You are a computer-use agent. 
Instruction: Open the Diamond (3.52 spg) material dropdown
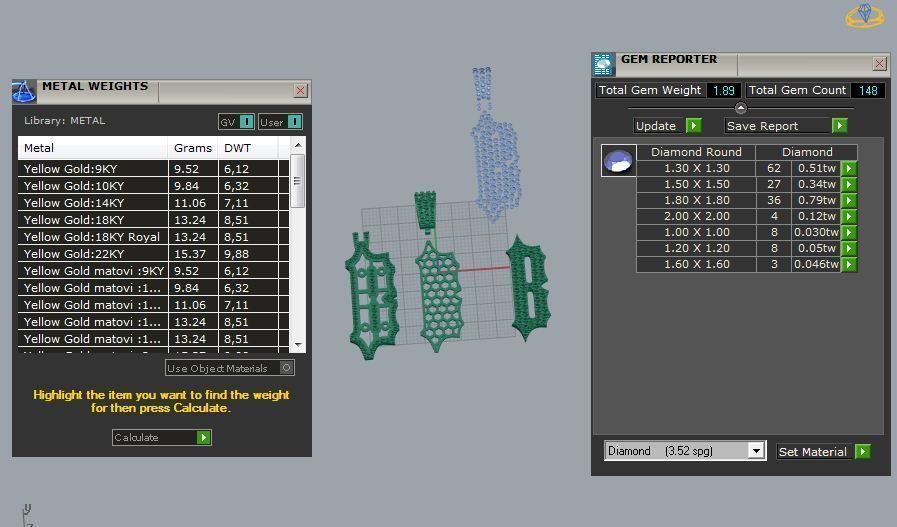756,451
